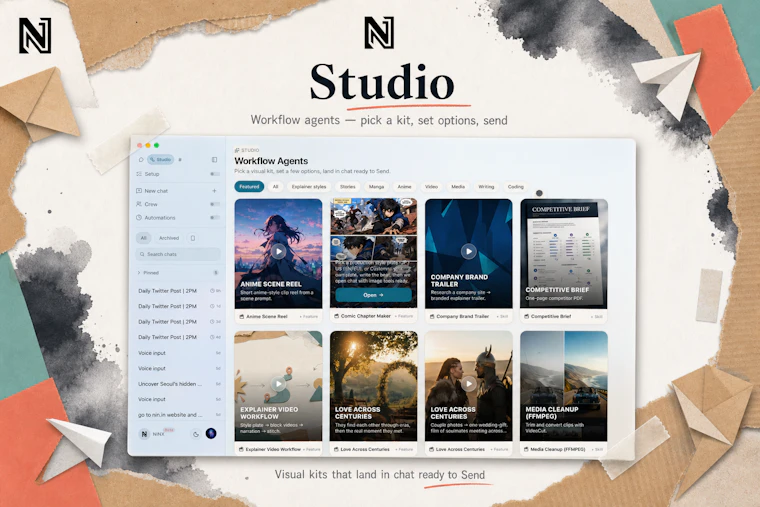Click the plus icon beside New chat
This screenshot has width=760, height=507.
pyautogui.click(x=214, y=191)
